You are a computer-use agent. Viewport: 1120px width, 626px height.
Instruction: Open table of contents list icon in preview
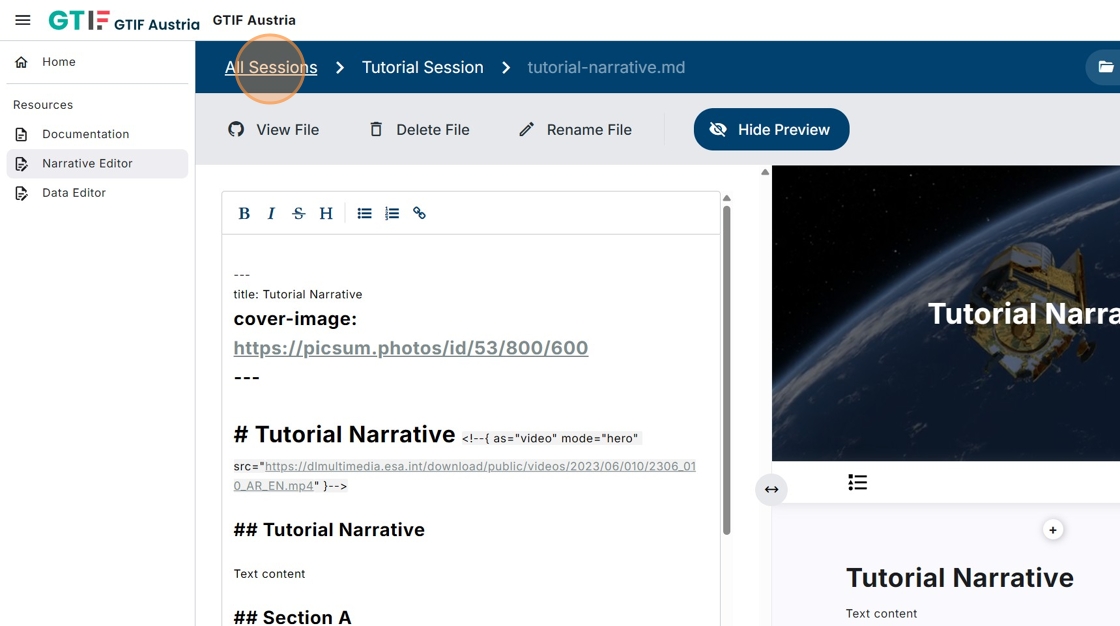857,483
